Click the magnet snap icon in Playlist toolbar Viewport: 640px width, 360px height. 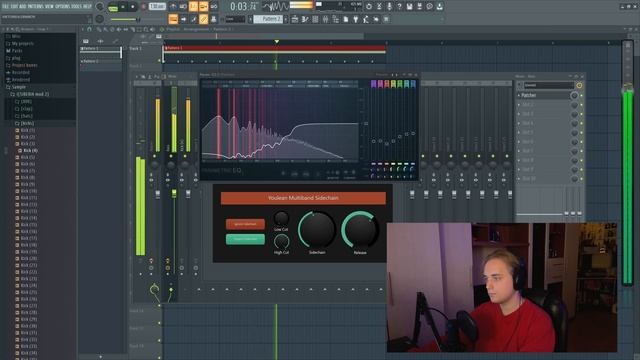pos(89,29)
